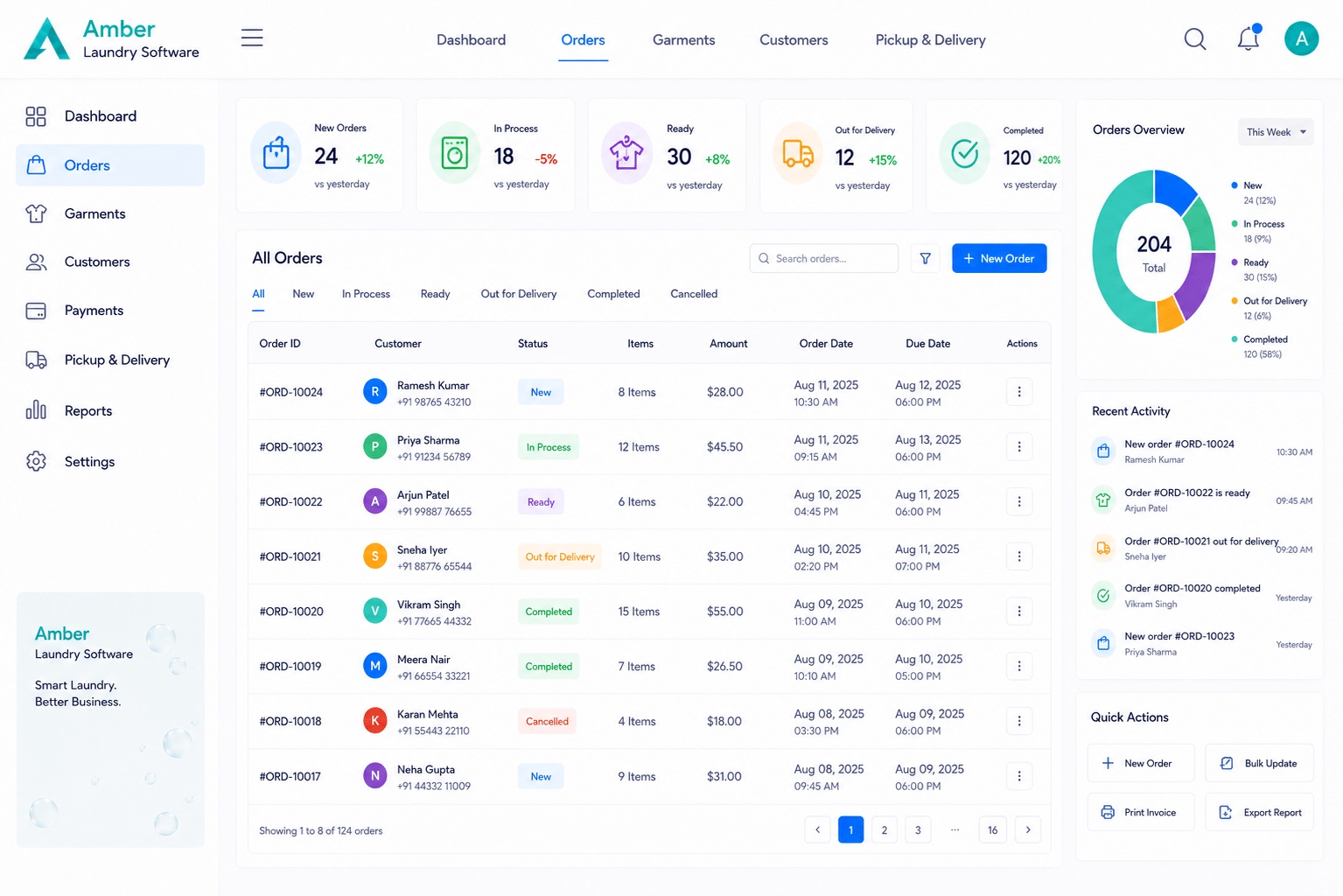Go to the next orders page

coord(1028,829)
